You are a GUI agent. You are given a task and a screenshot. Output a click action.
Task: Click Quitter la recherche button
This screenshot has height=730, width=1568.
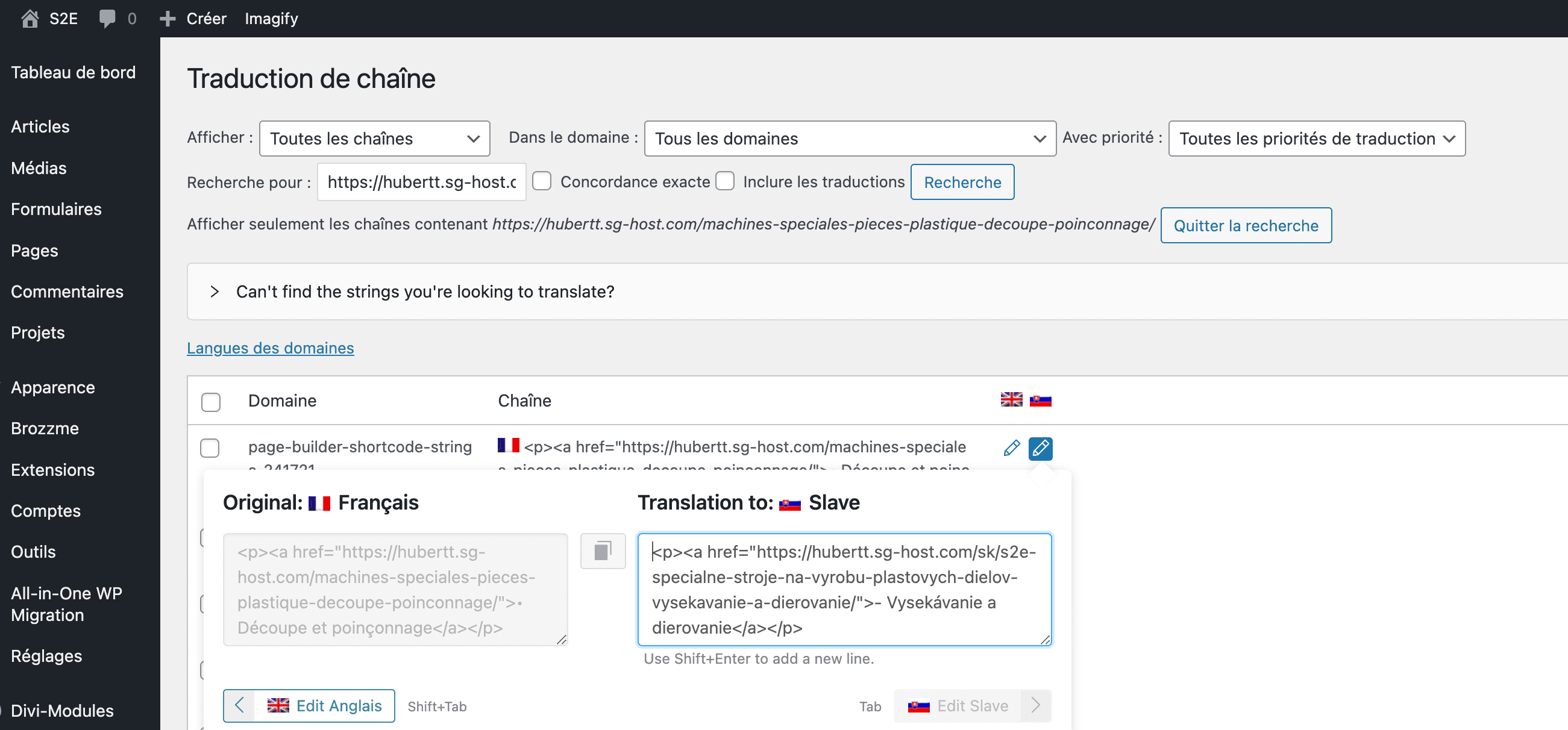pos(1246,226)
